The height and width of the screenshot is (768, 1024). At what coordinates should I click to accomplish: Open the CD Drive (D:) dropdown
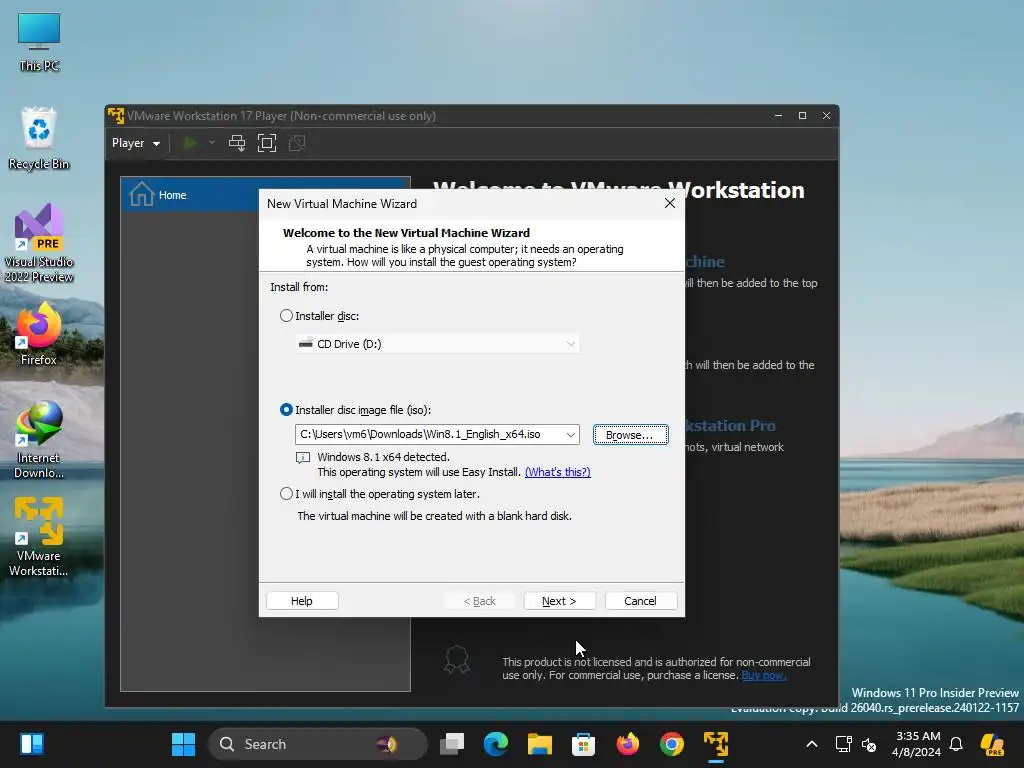(x=437, y=344)
